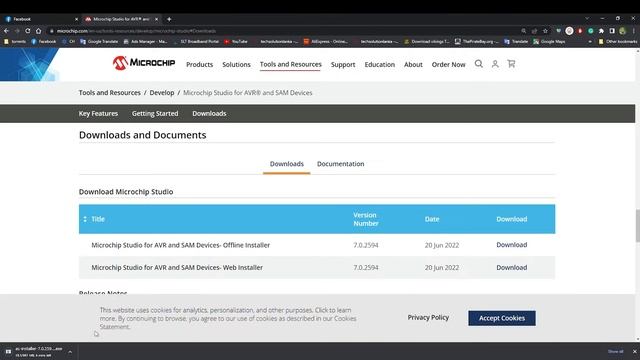Image resolution: width=640 pixels, height=360 pixels.
Task: Open the Google Maps bookmark
Action: 549,42
